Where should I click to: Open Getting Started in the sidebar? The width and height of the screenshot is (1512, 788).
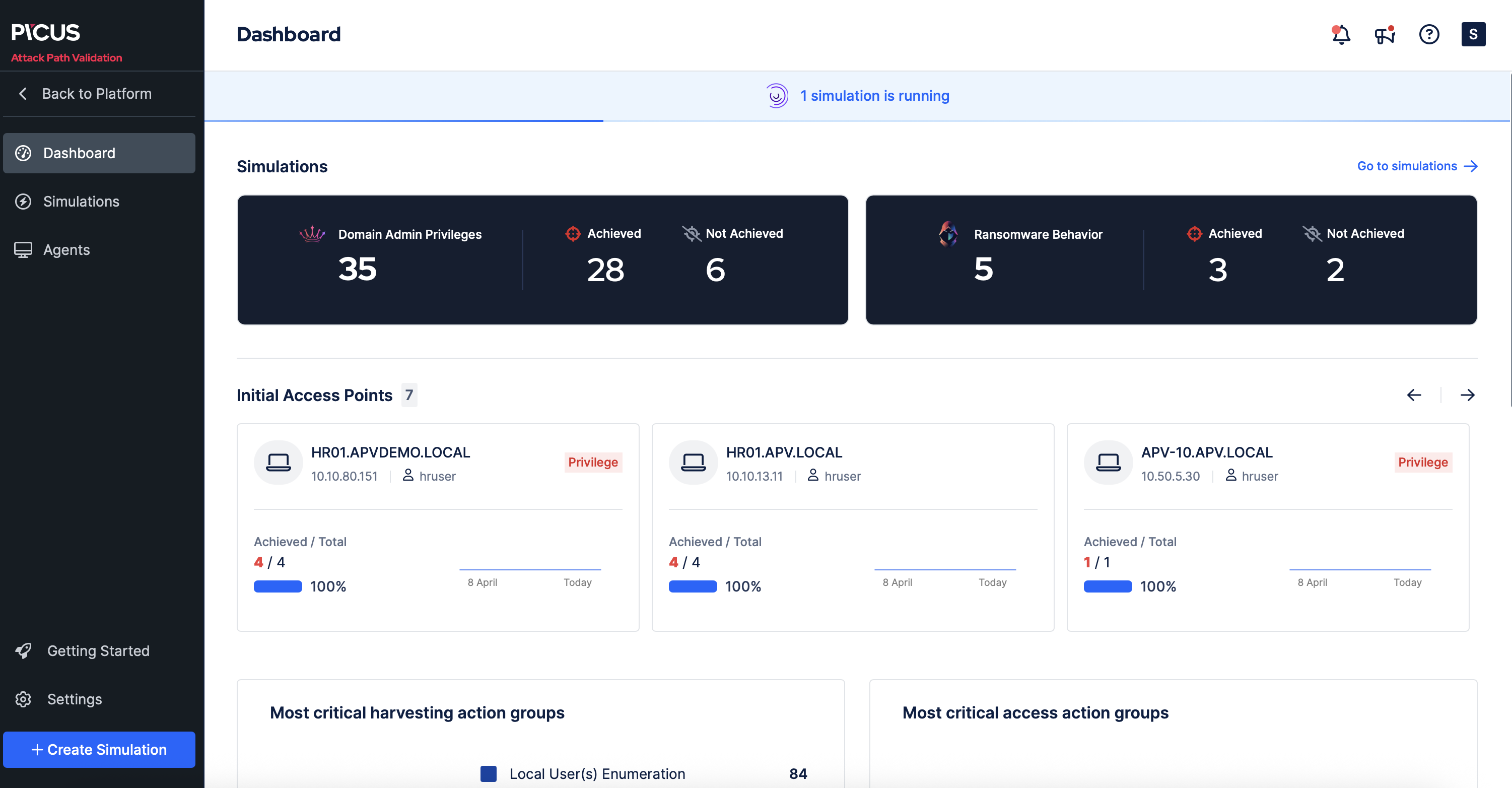pyautogui.click(x=98, y=650)
